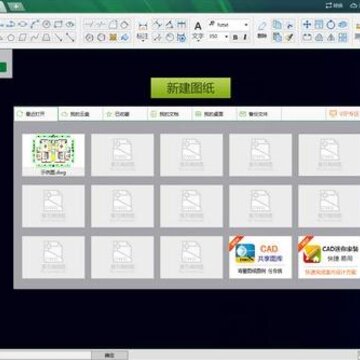Viewport: 360px width, 360px height.
Task: Select the format painter brush icon
Action: pos(289,37)
